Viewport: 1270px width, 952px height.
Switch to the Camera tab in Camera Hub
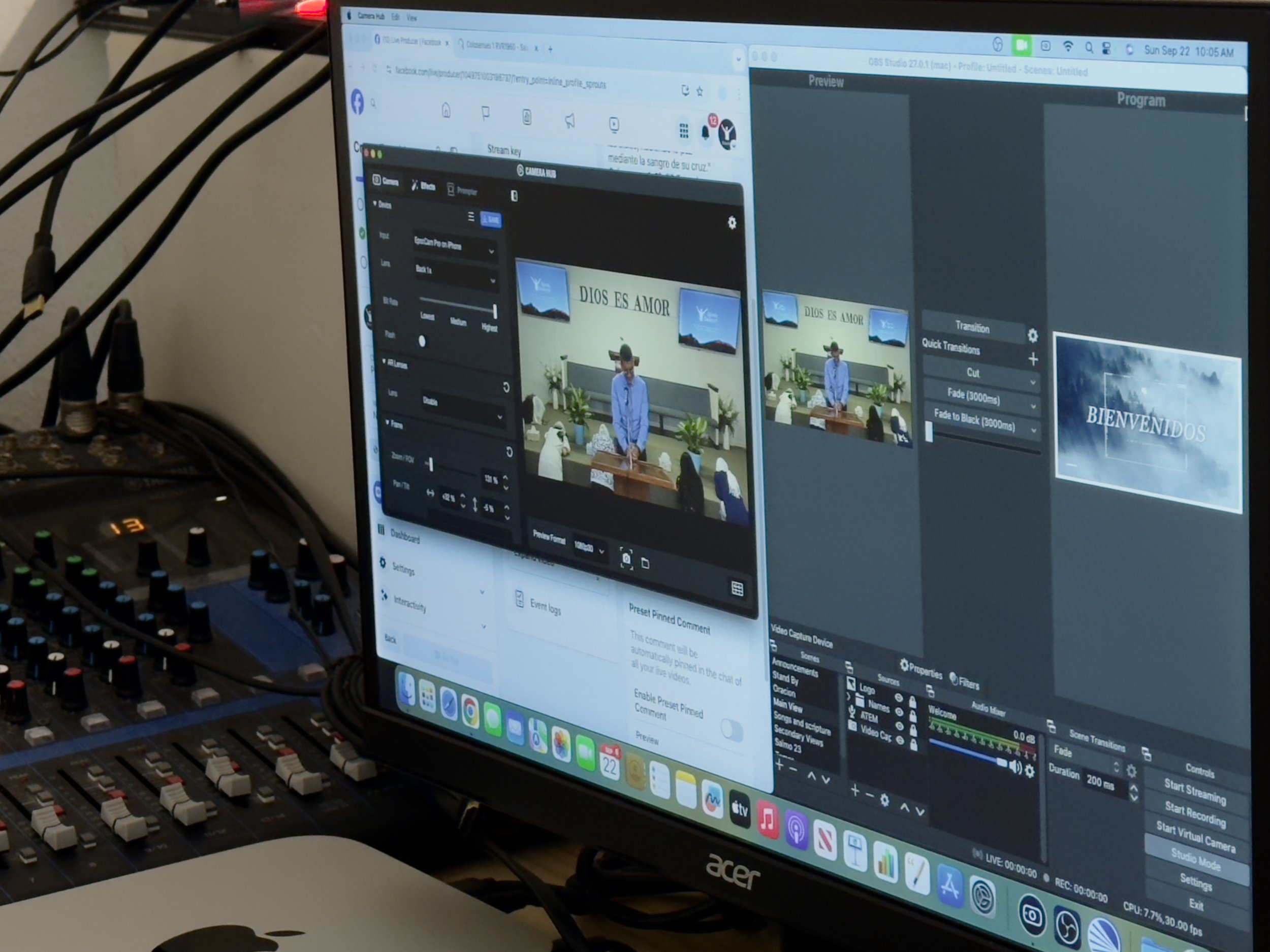[x=386, y=181]
